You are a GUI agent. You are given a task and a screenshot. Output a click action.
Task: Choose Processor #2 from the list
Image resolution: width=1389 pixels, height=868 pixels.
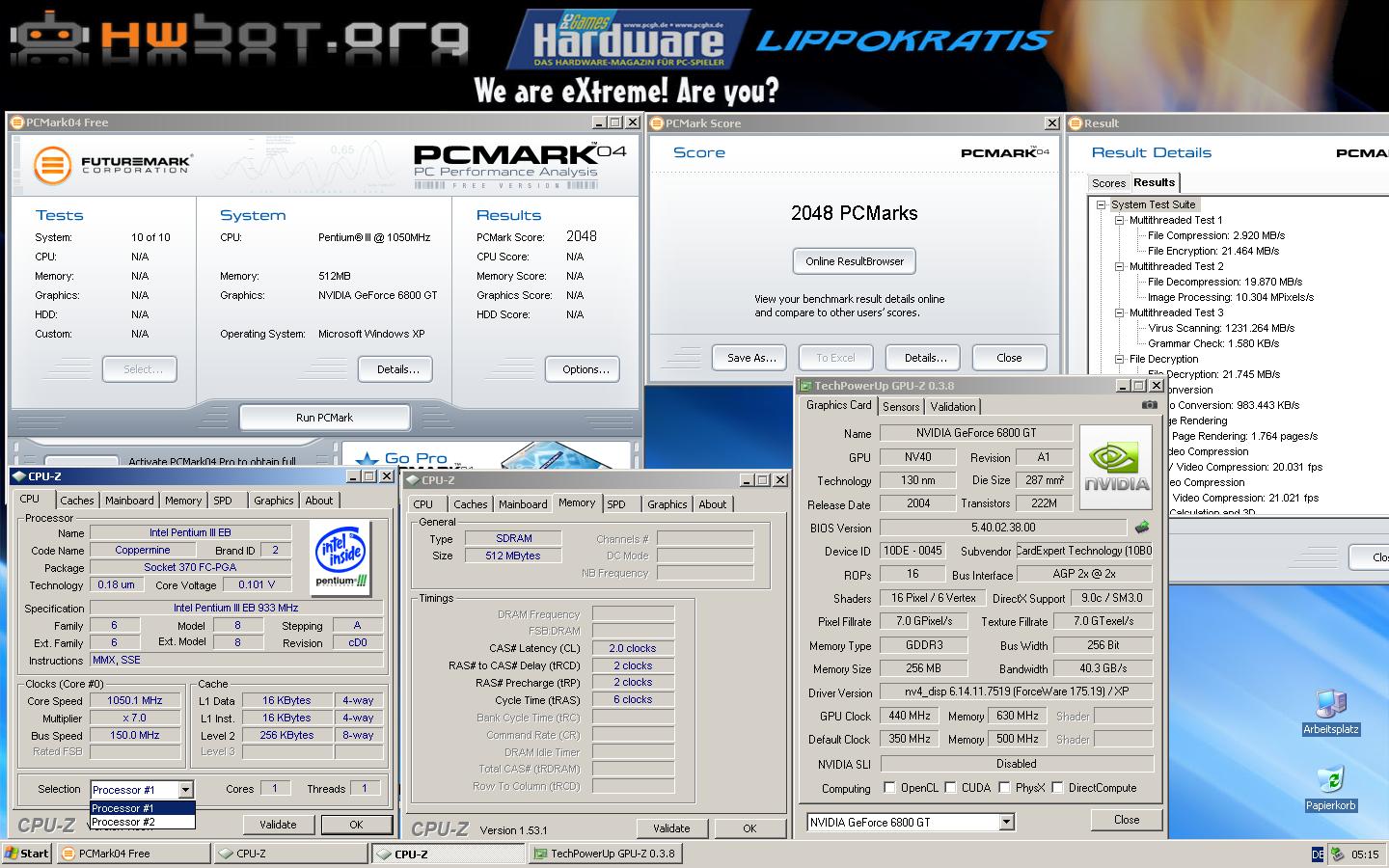tap(143, 822)
